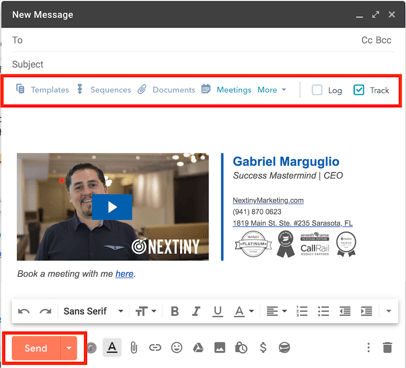Click the paperclip attach files icon
406x368 pixels.
pos(134,348)
